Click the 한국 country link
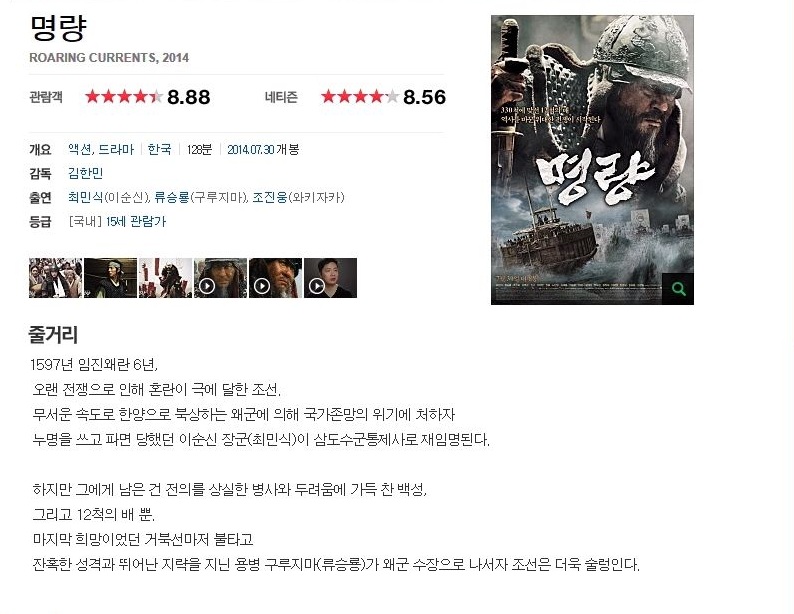 pyautogui.click(x=160, y=149)
